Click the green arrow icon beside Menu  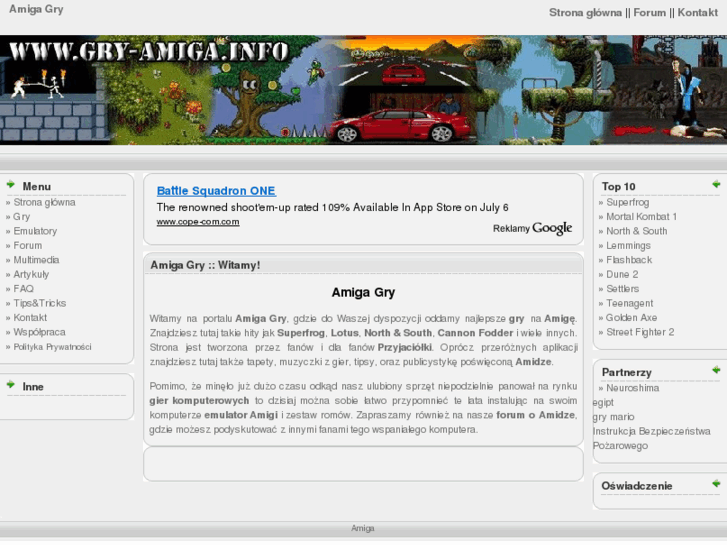[x=11, y=185]
